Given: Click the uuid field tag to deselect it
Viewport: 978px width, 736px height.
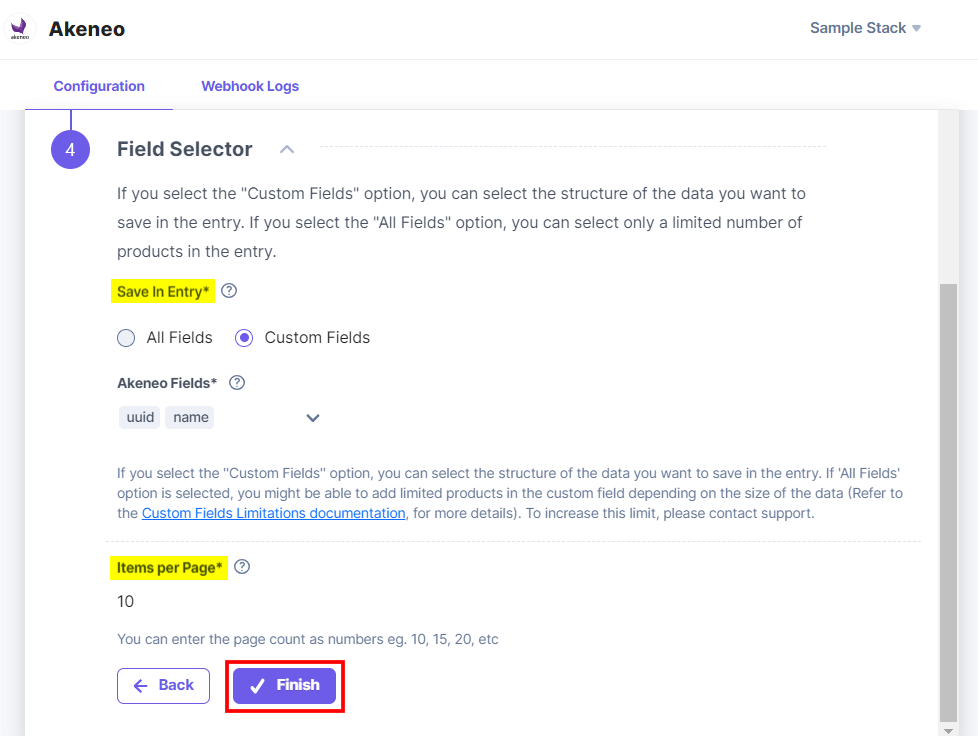Looking at the screenshot, I should [x=139, y=417].
